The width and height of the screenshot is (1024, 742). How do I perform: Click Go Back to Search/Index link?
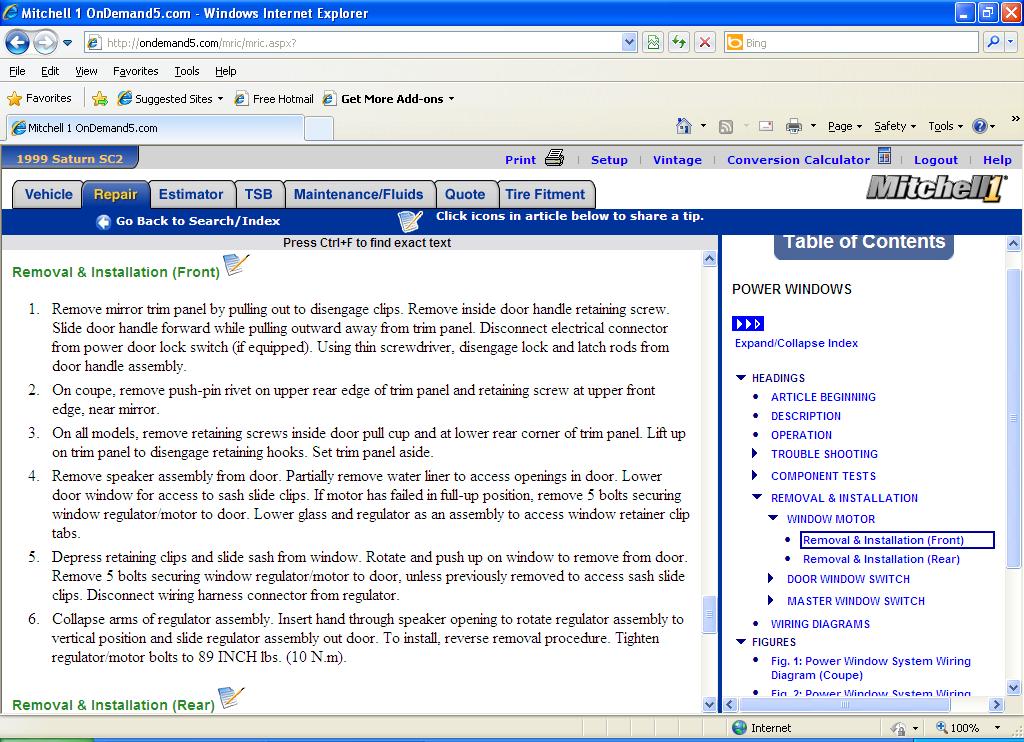pos(198,221)
